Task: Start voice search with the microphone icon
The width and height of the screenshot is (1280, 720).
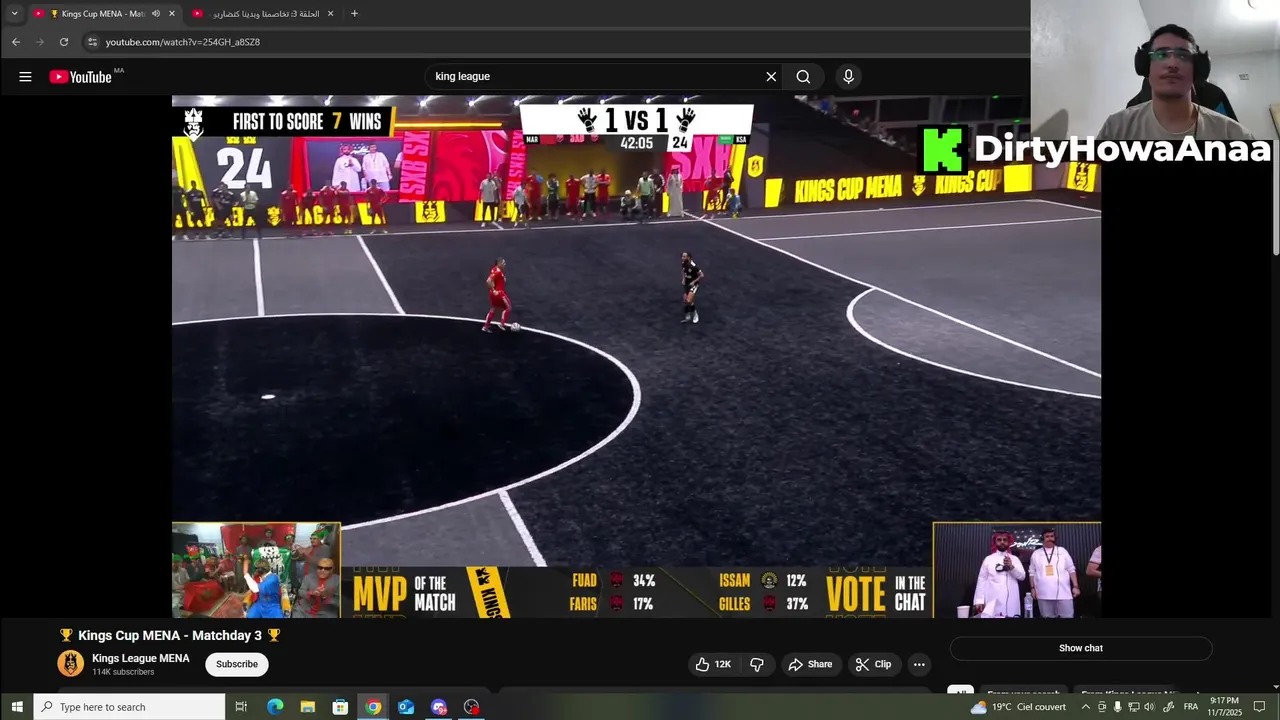Action: tap(848, 77)
